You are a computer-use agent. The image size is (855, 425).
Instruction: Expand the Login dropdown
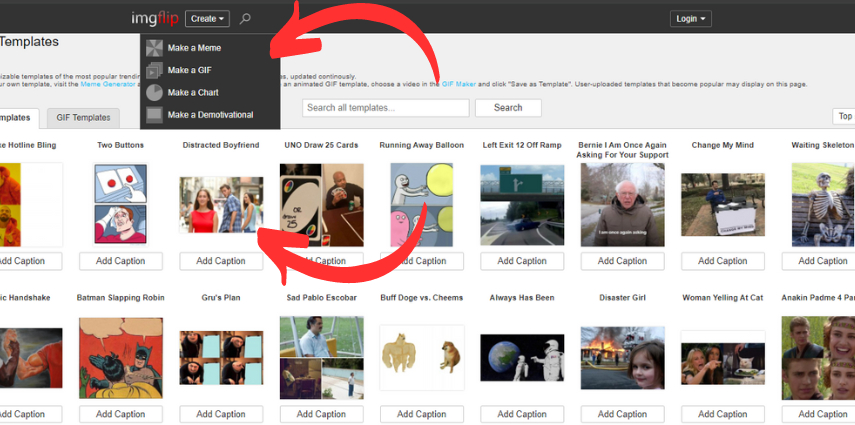point(691,18)
